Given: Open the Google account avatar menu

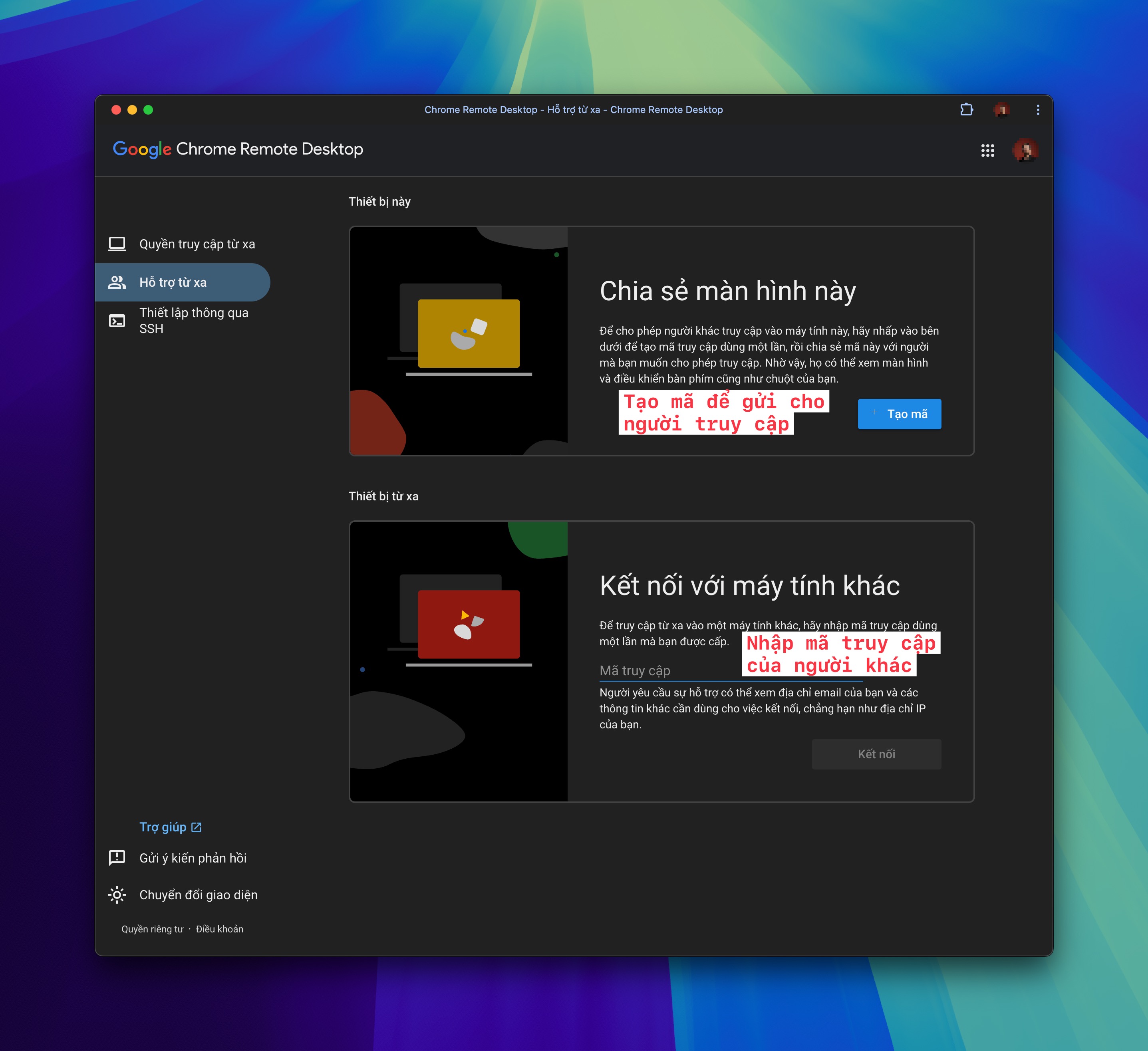Looking at the screenshot, I should 1025,150.
